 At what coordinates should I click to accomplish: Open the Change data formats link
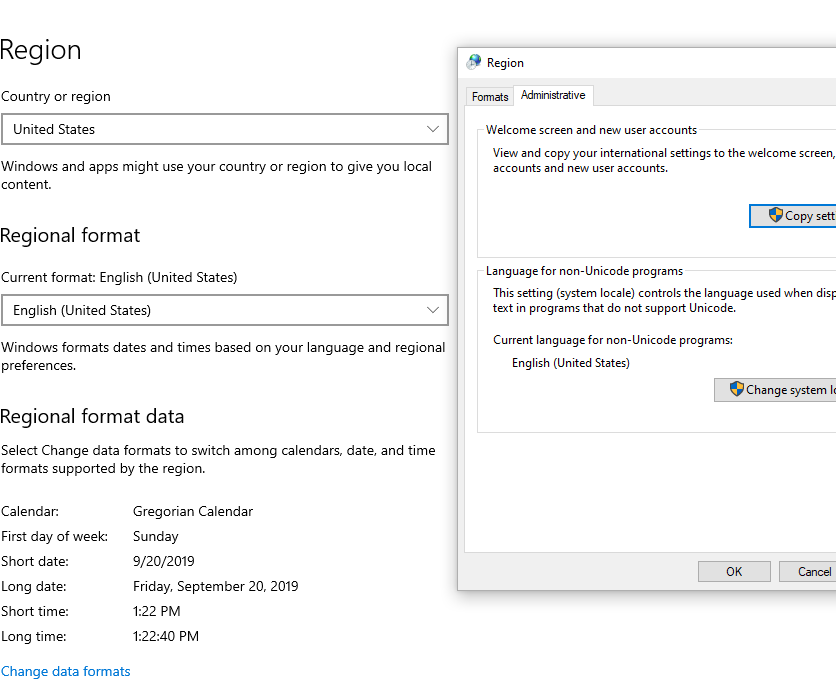coord(66,671)
